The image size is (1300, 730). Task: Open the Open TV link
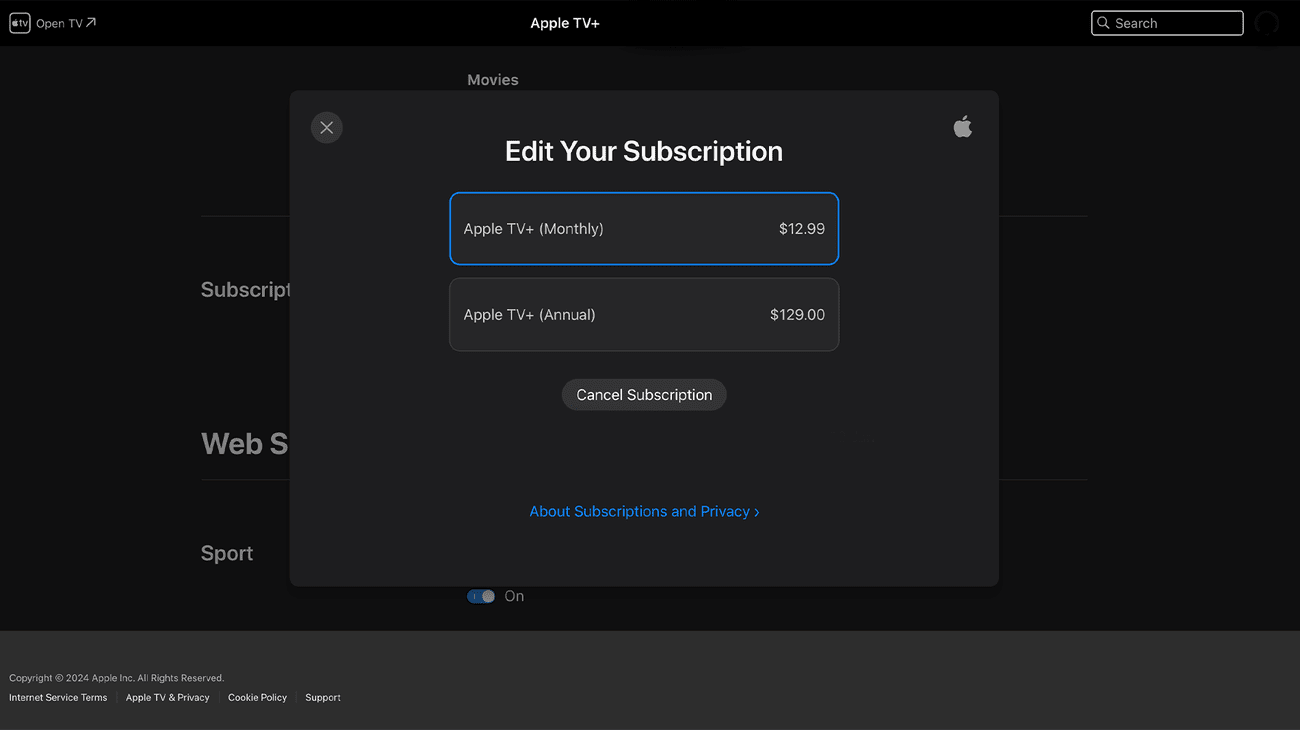[x=60, y=22]
